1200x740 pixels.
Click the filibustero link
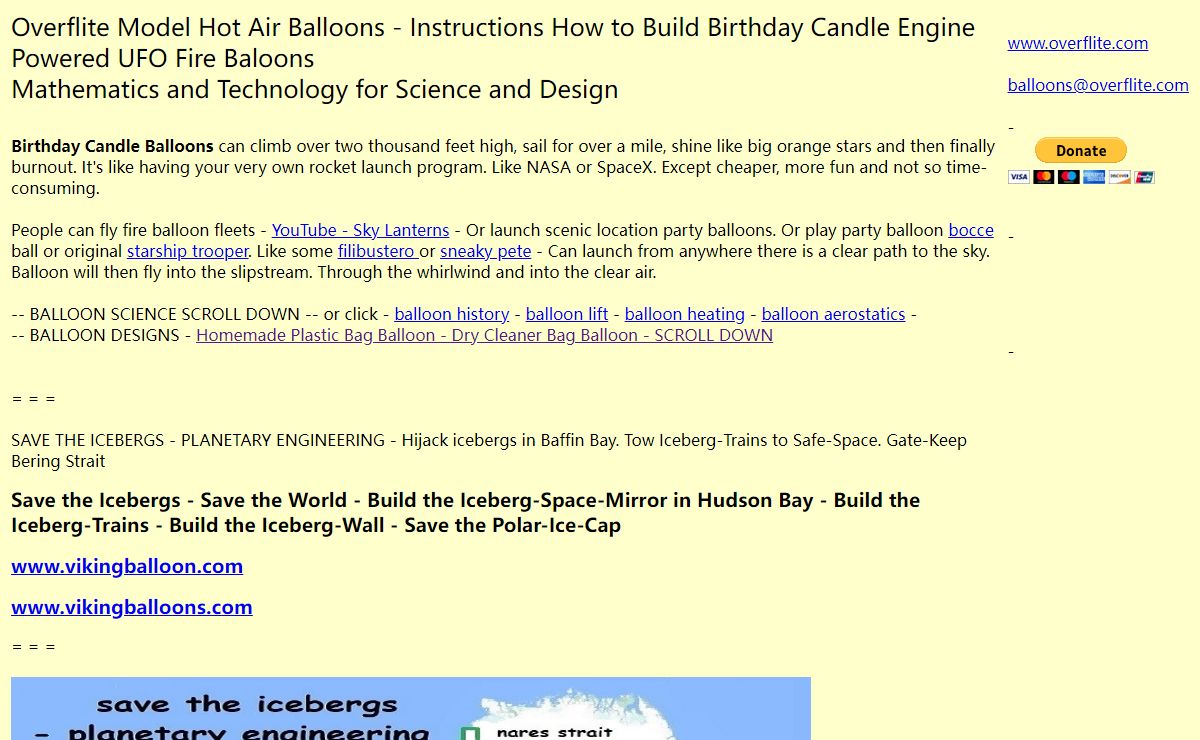[376, 251]
